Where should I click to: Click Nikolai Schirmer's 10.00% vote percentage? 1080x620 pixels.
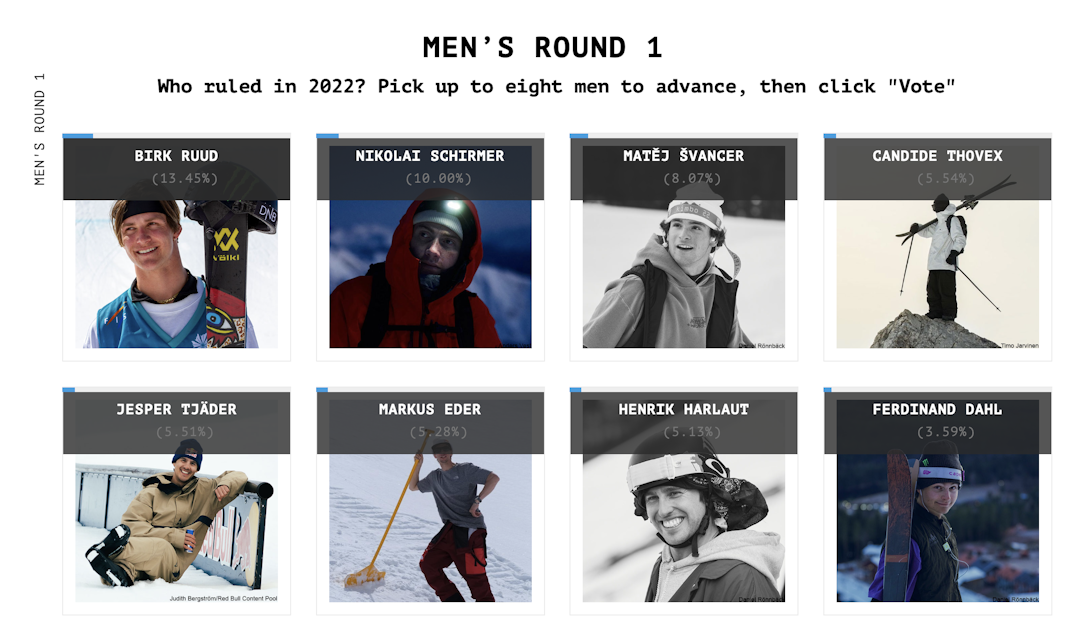[x=430, y=179]
